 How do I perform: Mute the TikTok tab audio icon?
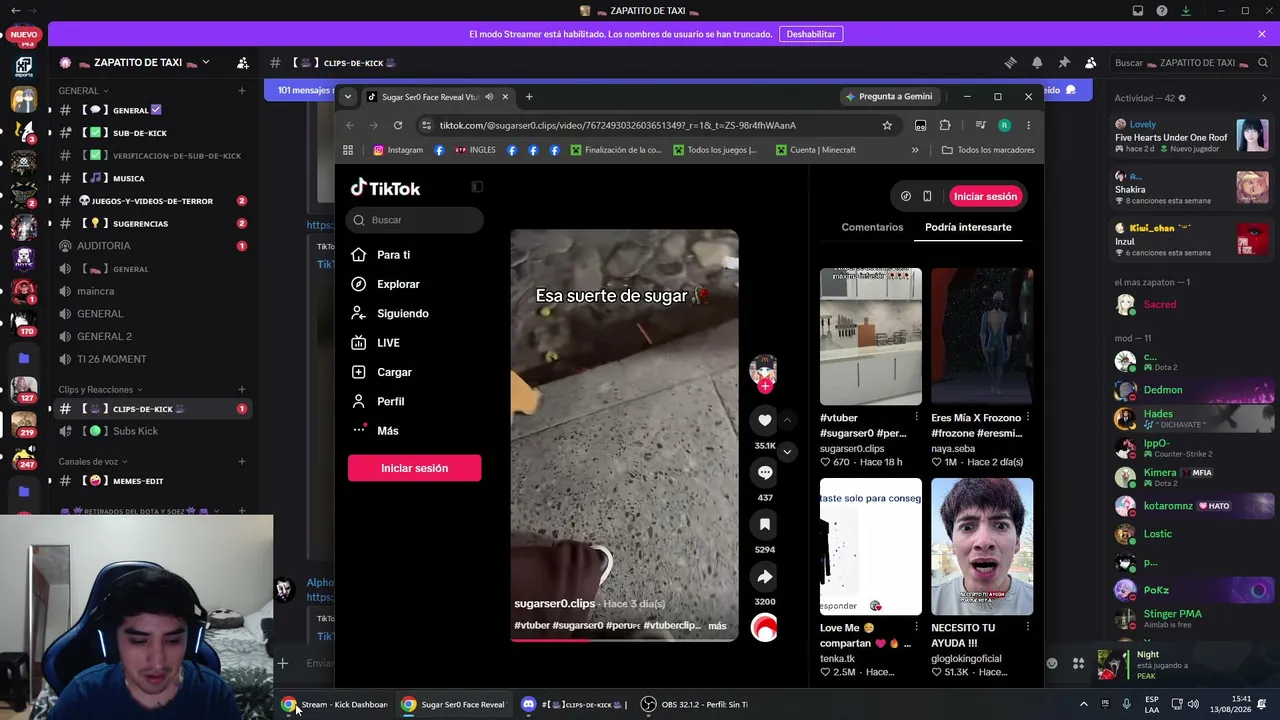pos(489,97)
